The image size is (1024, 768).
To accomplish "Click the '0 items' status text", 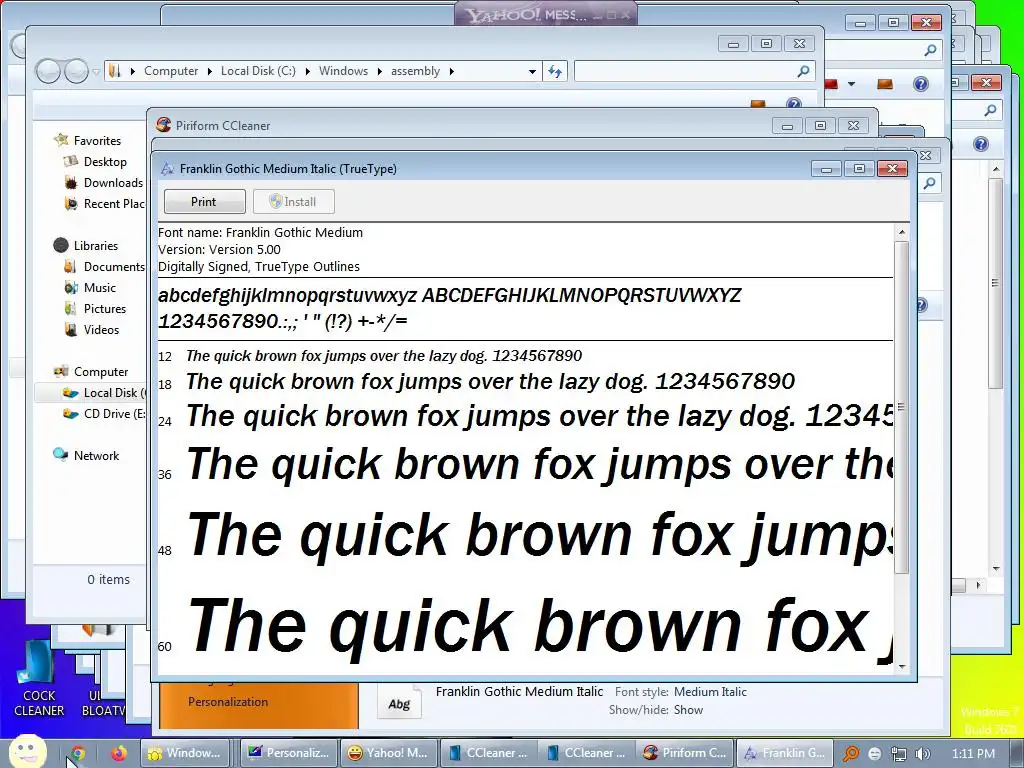I will tap(108, 579).
